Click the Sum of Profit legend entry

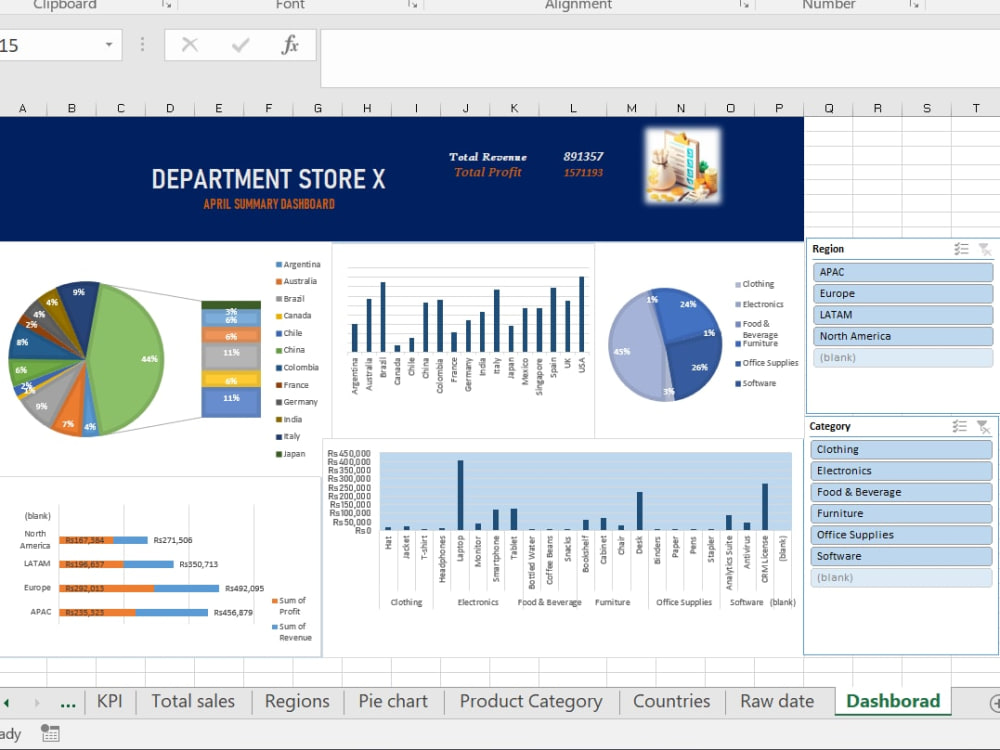[289, 606]
